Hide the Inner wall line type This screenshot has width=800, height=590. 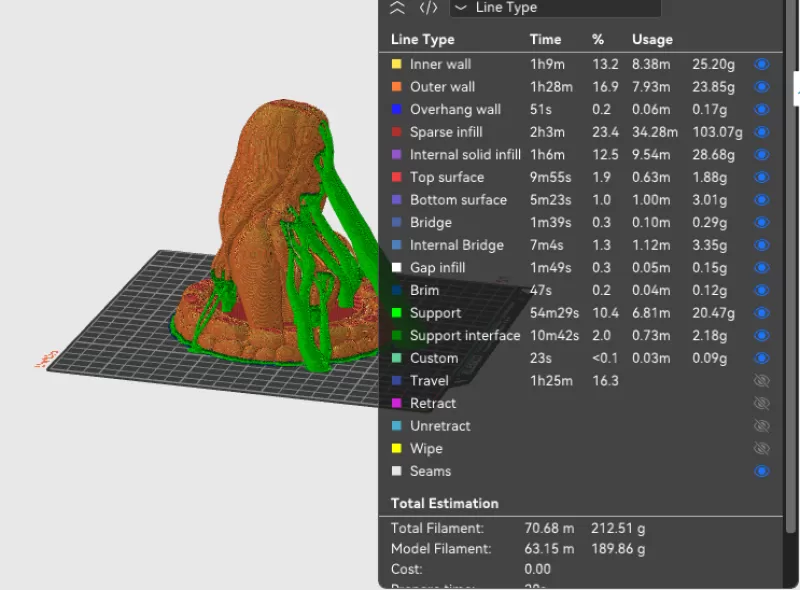(x=762, y=64)
